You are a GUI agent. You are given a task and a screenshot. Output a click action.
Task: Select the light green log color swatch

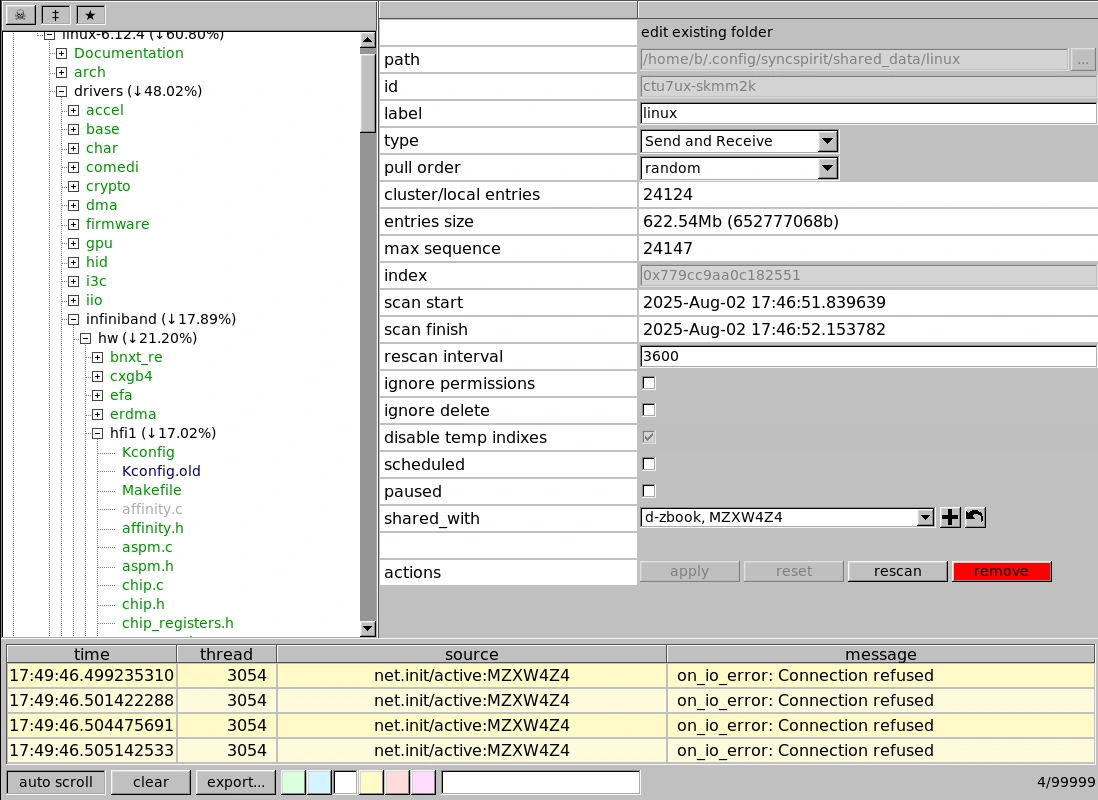tap(294, 782)
